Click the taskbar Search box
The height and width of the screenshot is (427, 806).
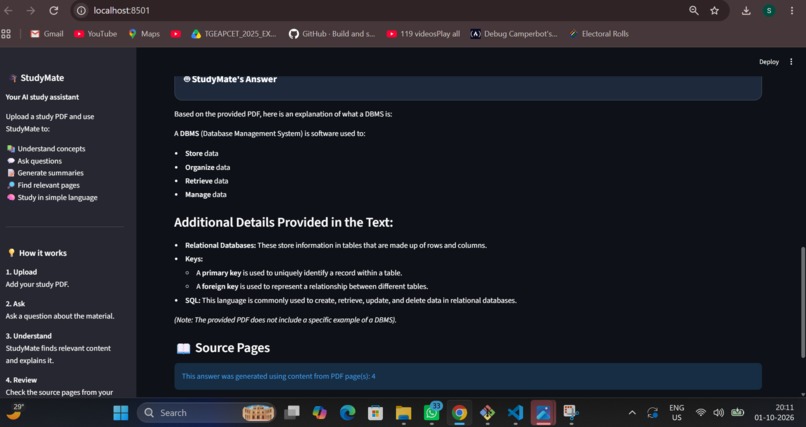click(207, 413)
